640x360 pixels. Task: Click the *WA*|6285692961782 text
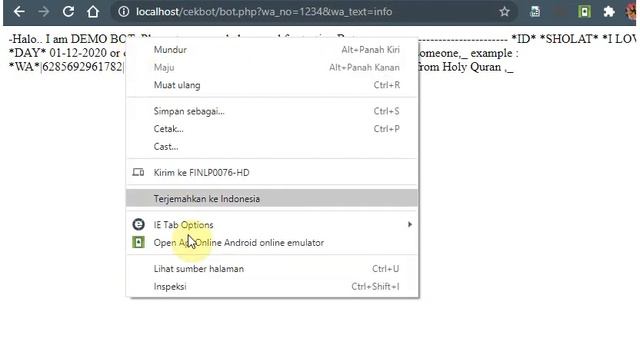[66, 67]
